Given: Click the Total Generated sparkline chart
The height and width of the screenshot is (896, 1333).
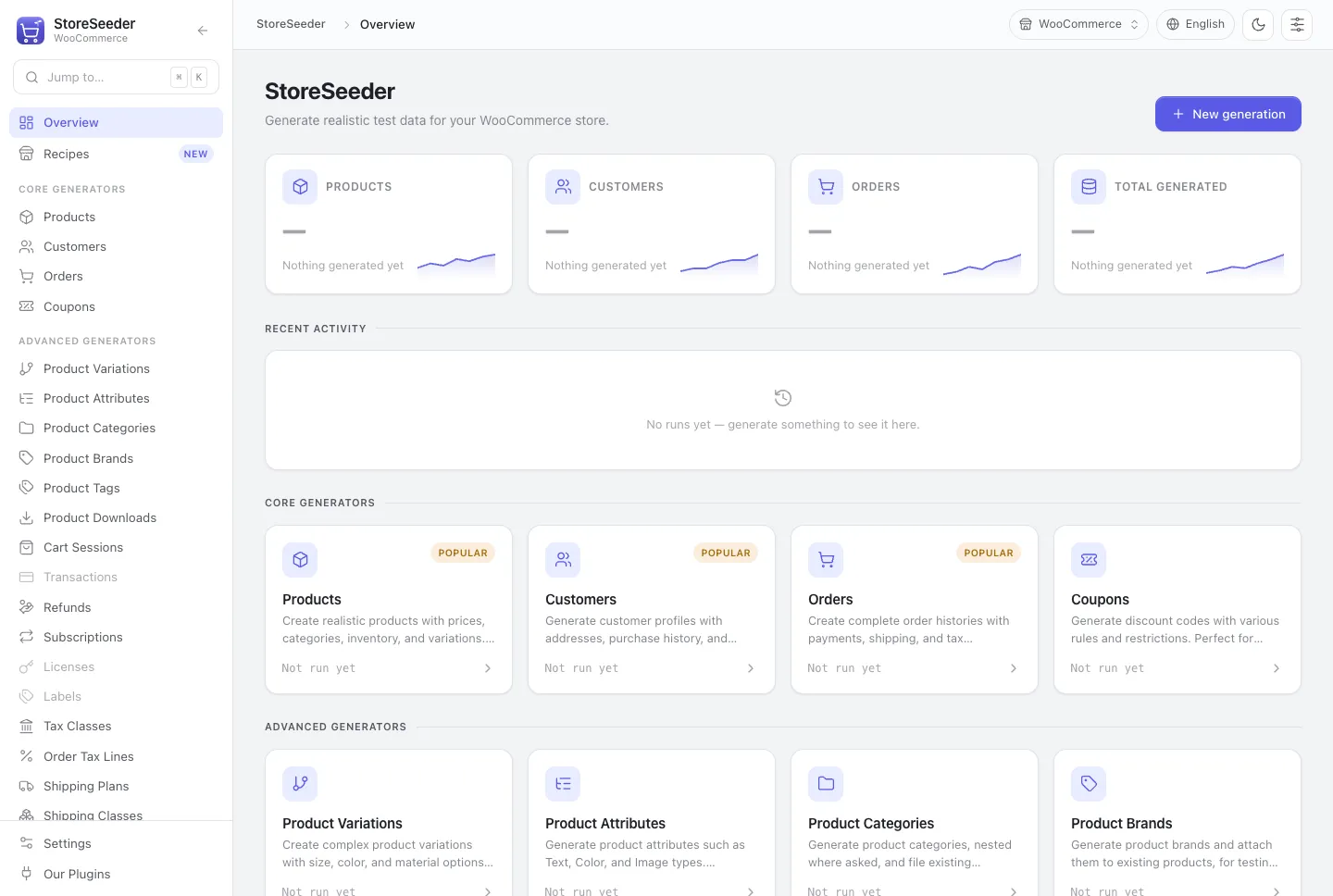Looking at the screenshot, I should click(x=1245, y=265).
